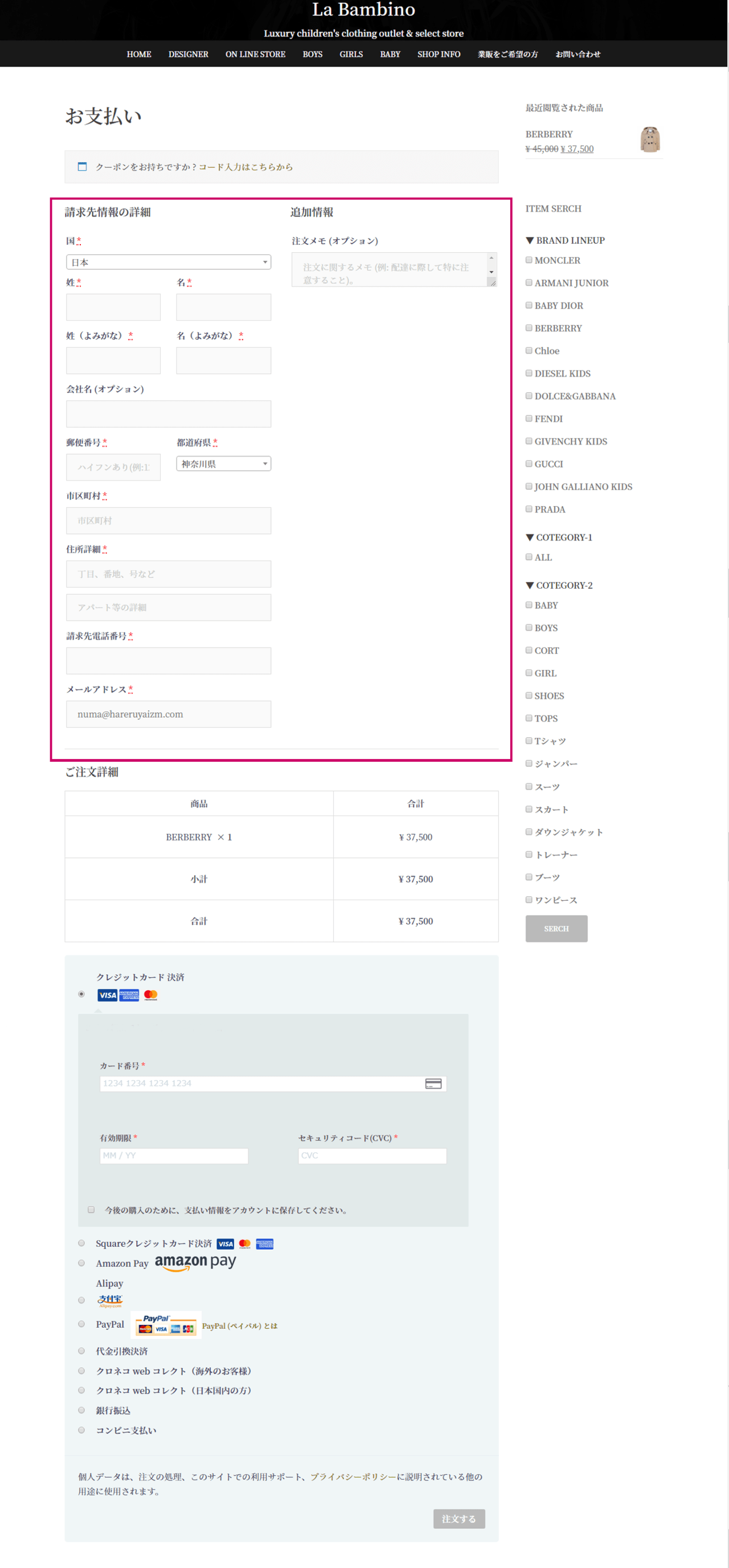Image resolution: width=729 pixels, height=1568 pixels.
Task: Tick the save payment info checkbox
Action: [91, 1209]
